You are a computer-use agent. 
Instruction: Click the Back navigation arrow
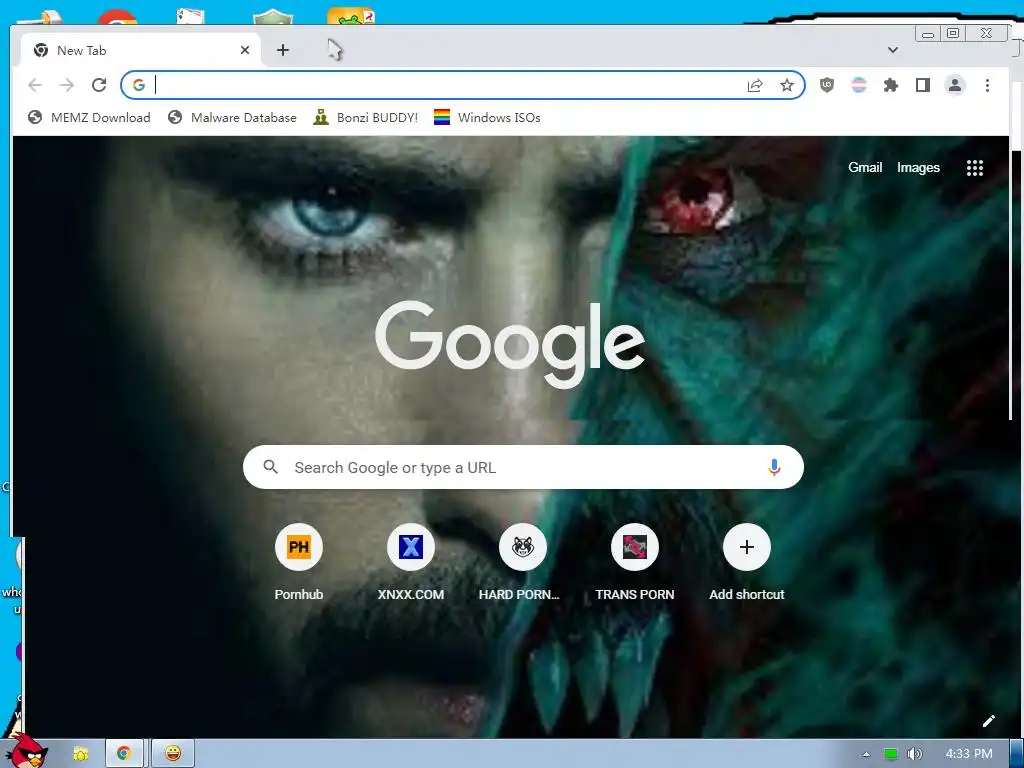click(35, 85)
